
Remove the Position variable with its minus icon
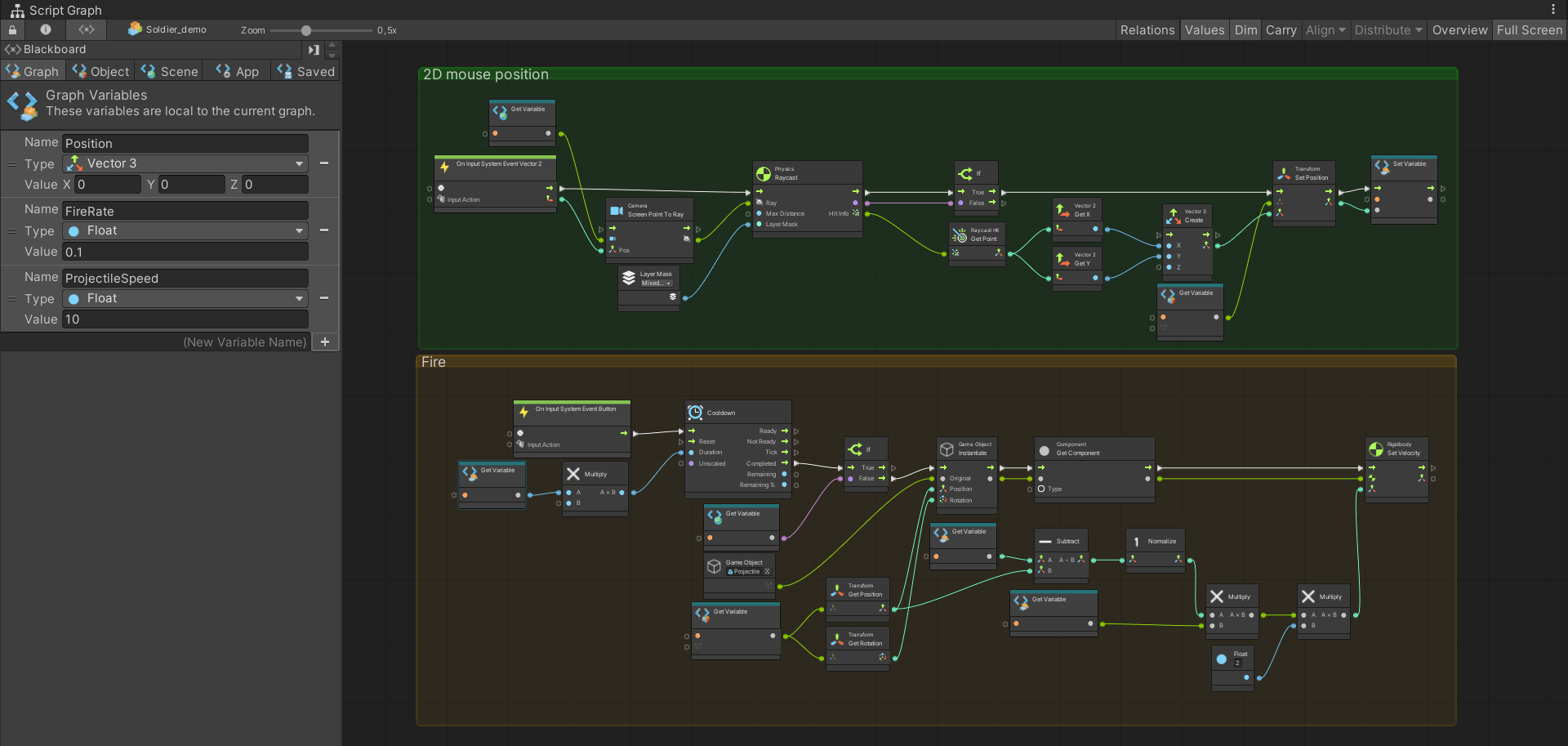(324, 163)
